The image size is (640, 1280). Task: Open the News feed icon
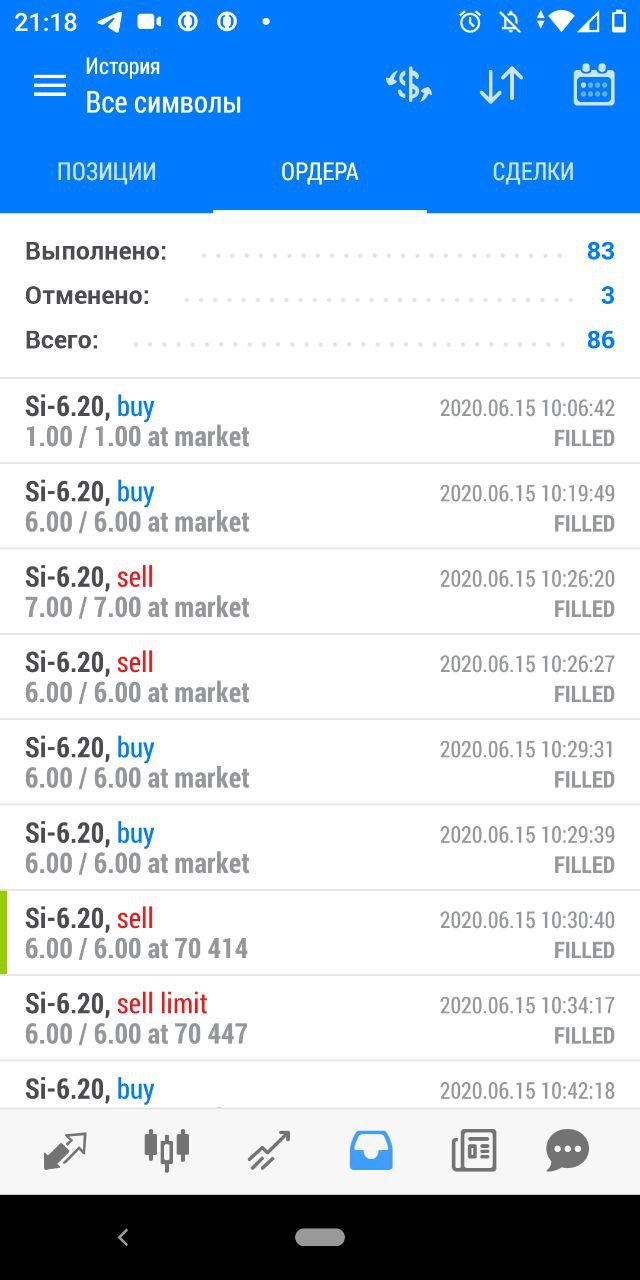coord(473,1150)
